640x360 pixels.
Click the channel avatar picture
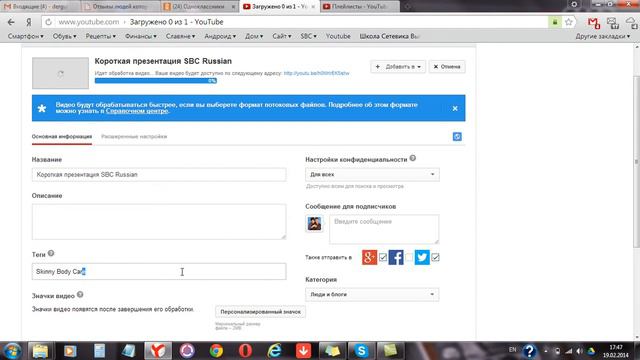pyautogui.click(x=314, y=223)
